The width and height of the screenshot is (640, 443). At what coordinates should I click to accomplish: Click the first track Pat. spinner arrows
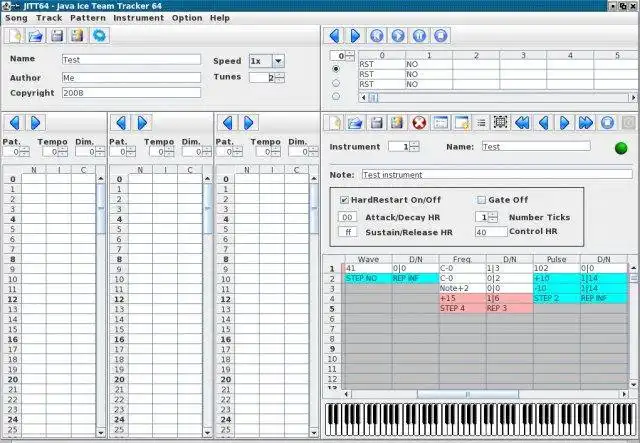pyautogui.click(x=24, y=152)
